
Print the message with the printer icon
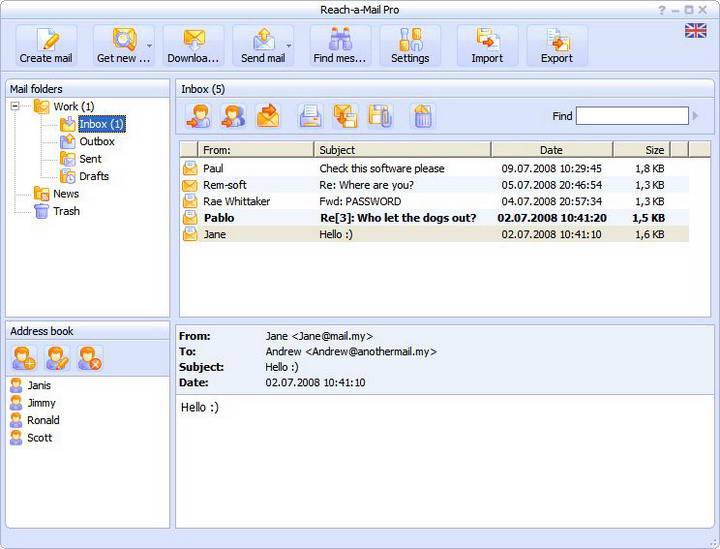tap(310, 116)
